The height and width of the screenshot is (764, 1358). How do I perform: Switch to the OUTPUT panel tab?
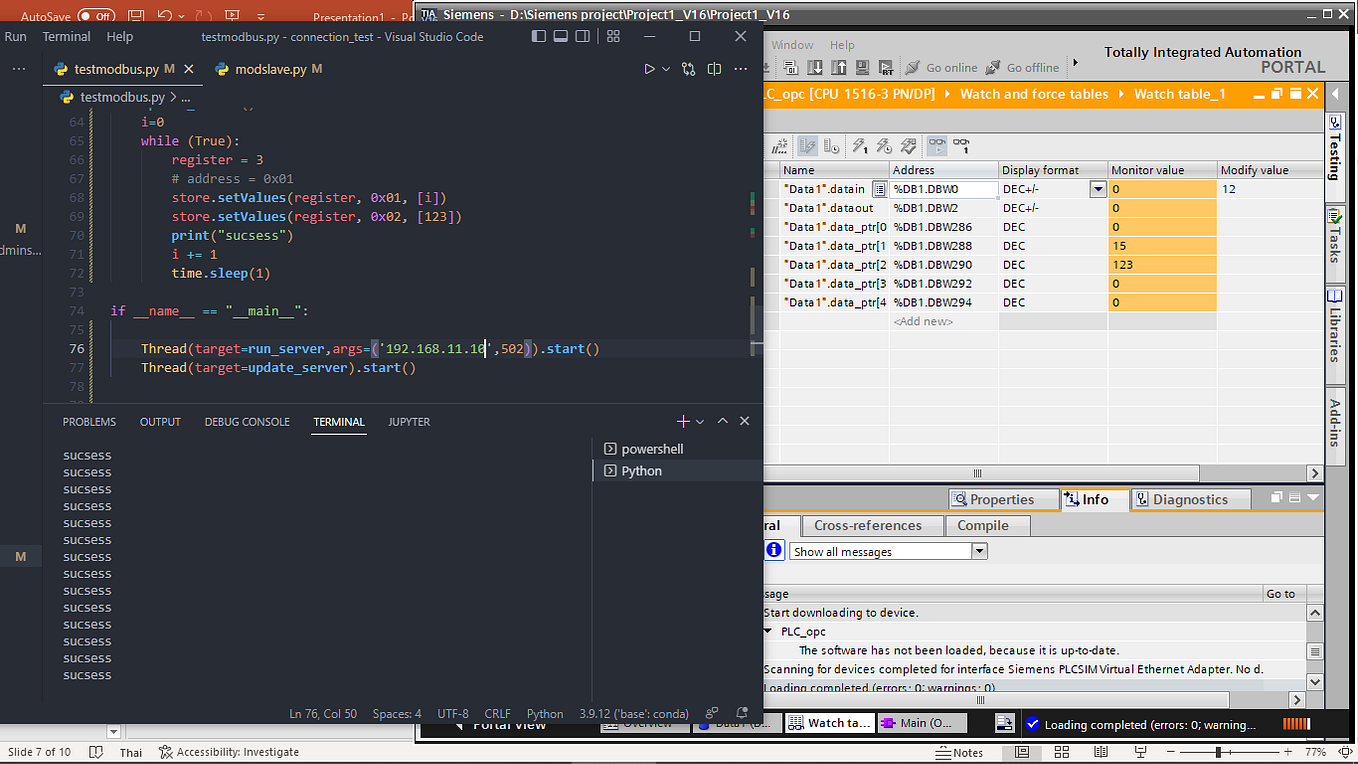(160, 422)
